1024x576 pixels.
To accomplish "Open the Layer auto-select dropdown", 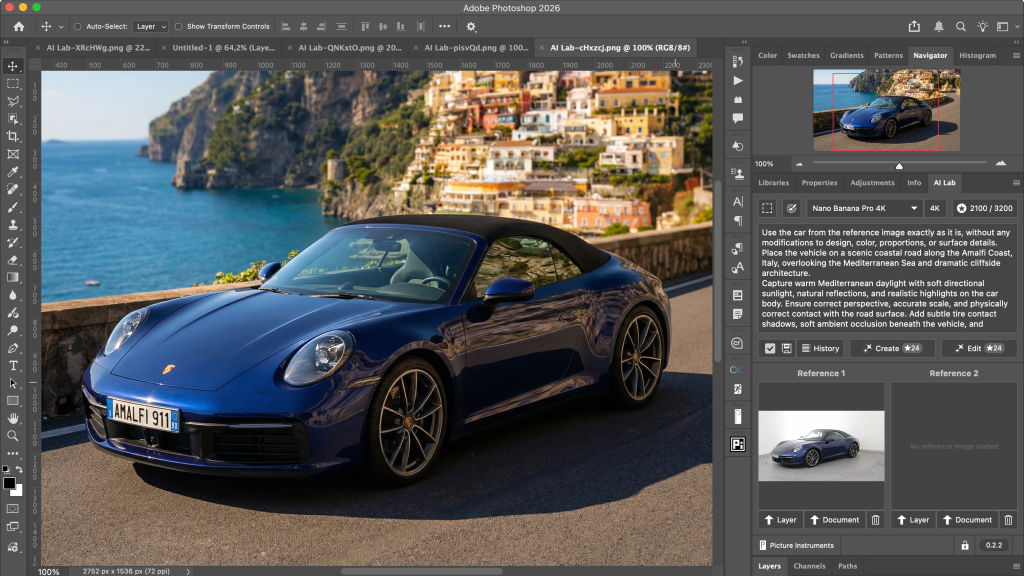I will [150, 27].
